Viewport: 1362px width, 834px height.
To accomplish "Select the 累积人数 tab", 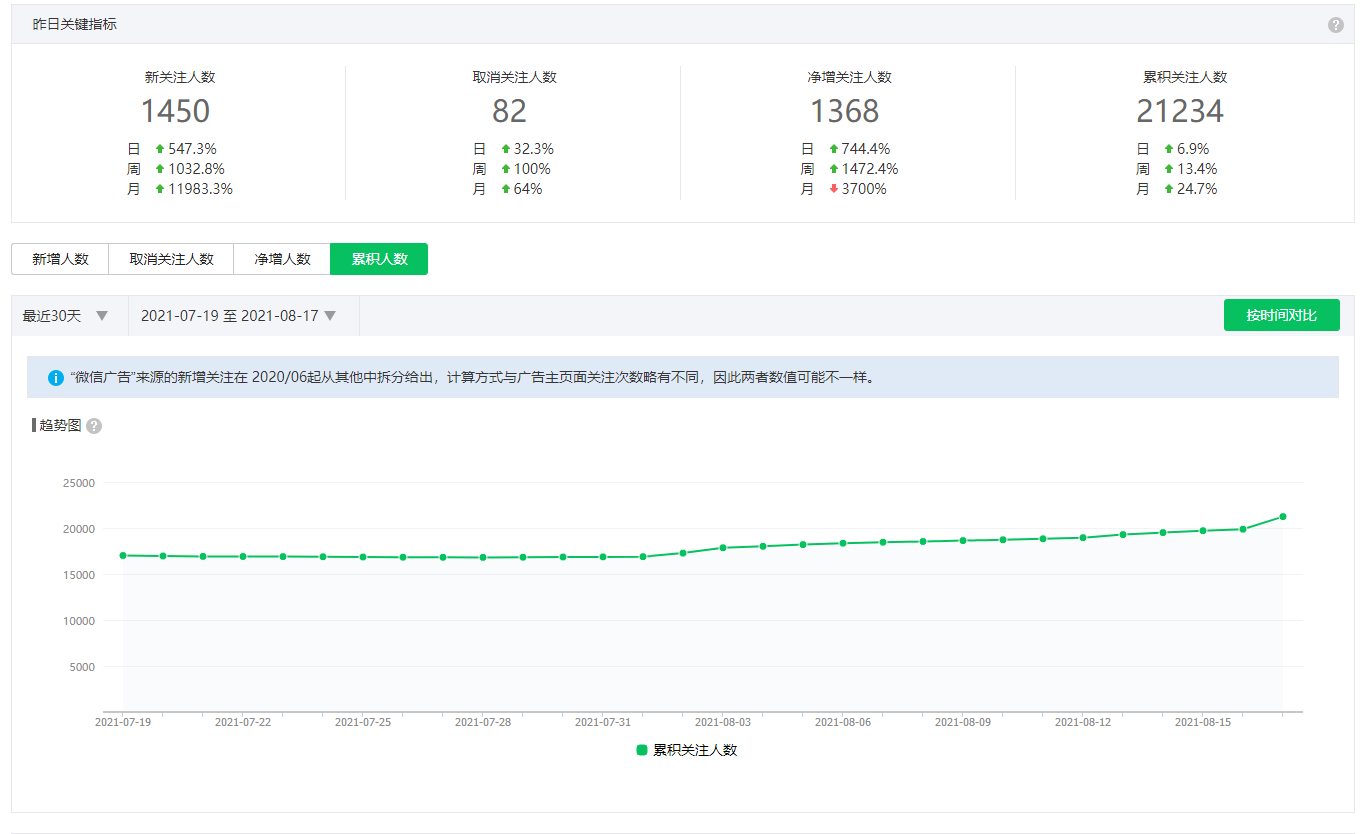I will [379, 259].
